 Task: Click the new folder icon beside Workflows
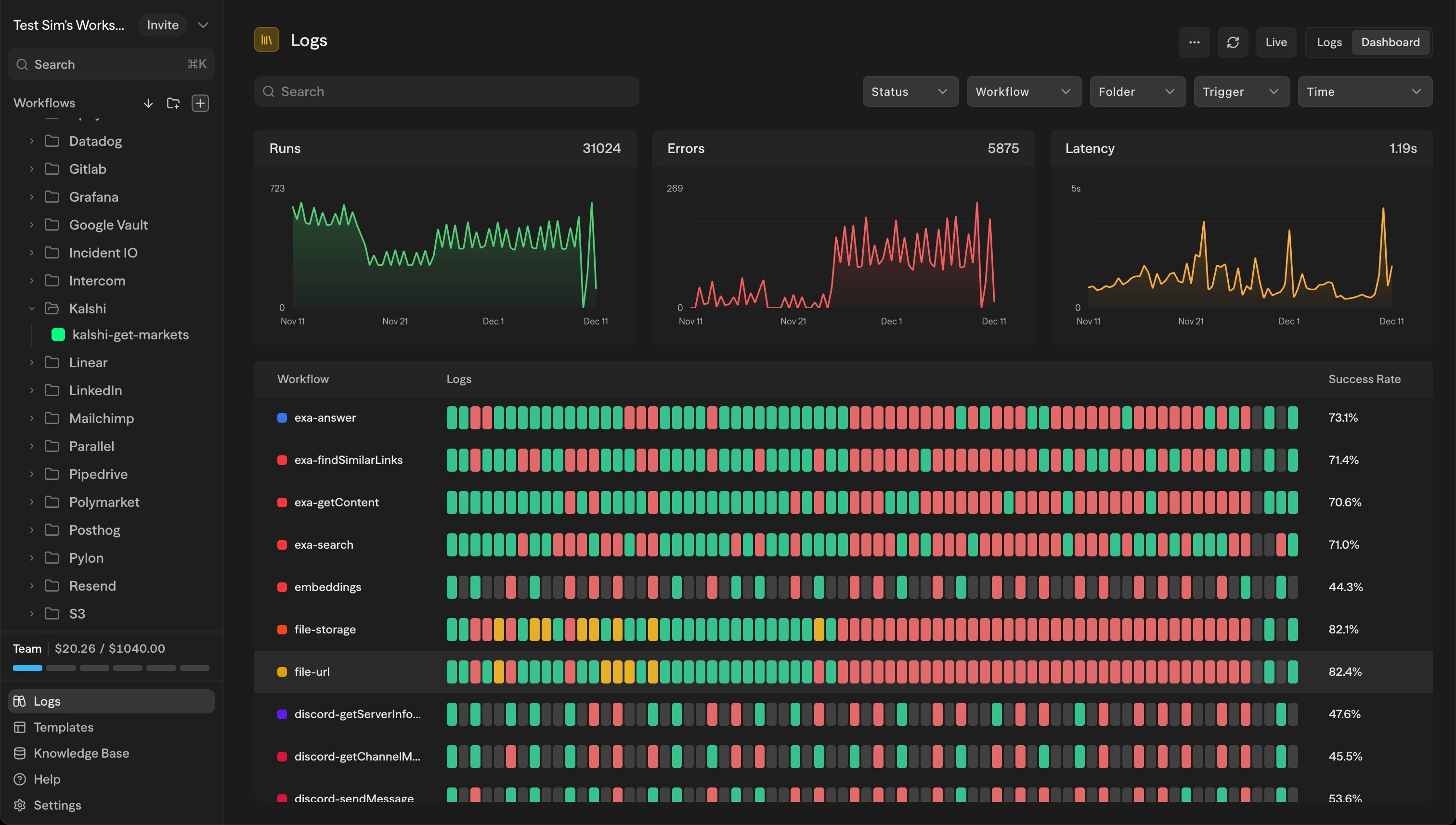[x=173, y=103]
